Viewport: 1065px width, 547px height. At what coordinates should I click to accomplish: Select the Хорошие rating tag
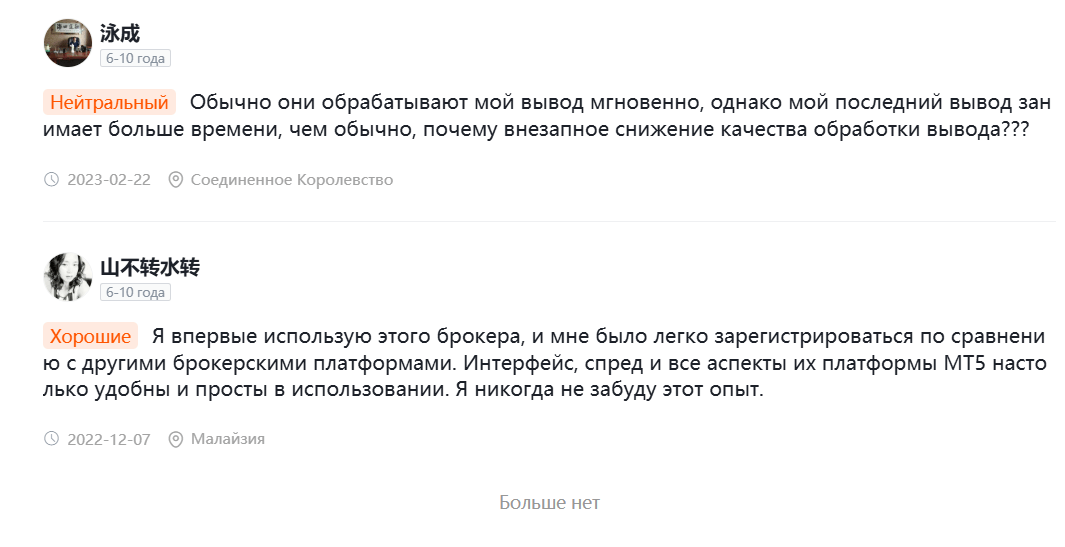(x=90, y=336)
